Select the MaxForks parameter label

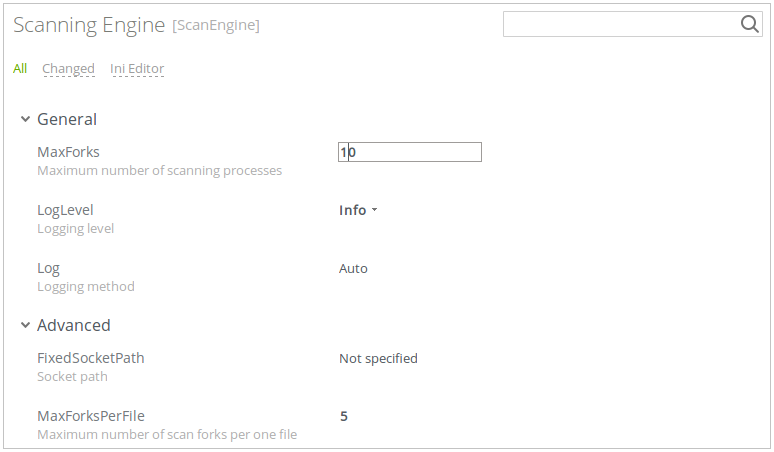tap(68, 152)
